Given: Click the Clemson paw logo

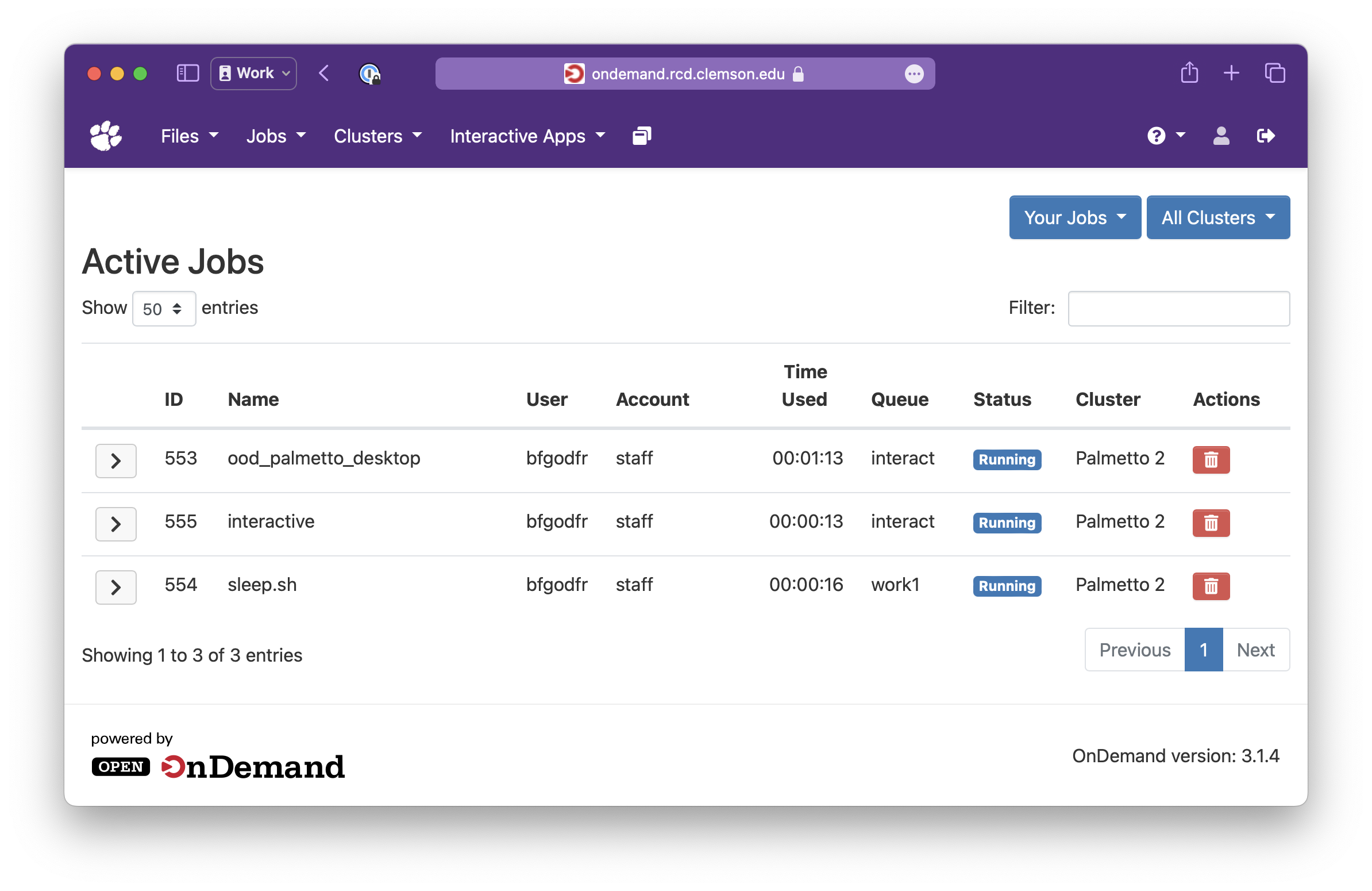Looking at the screenshot, I should coord(106,136).
